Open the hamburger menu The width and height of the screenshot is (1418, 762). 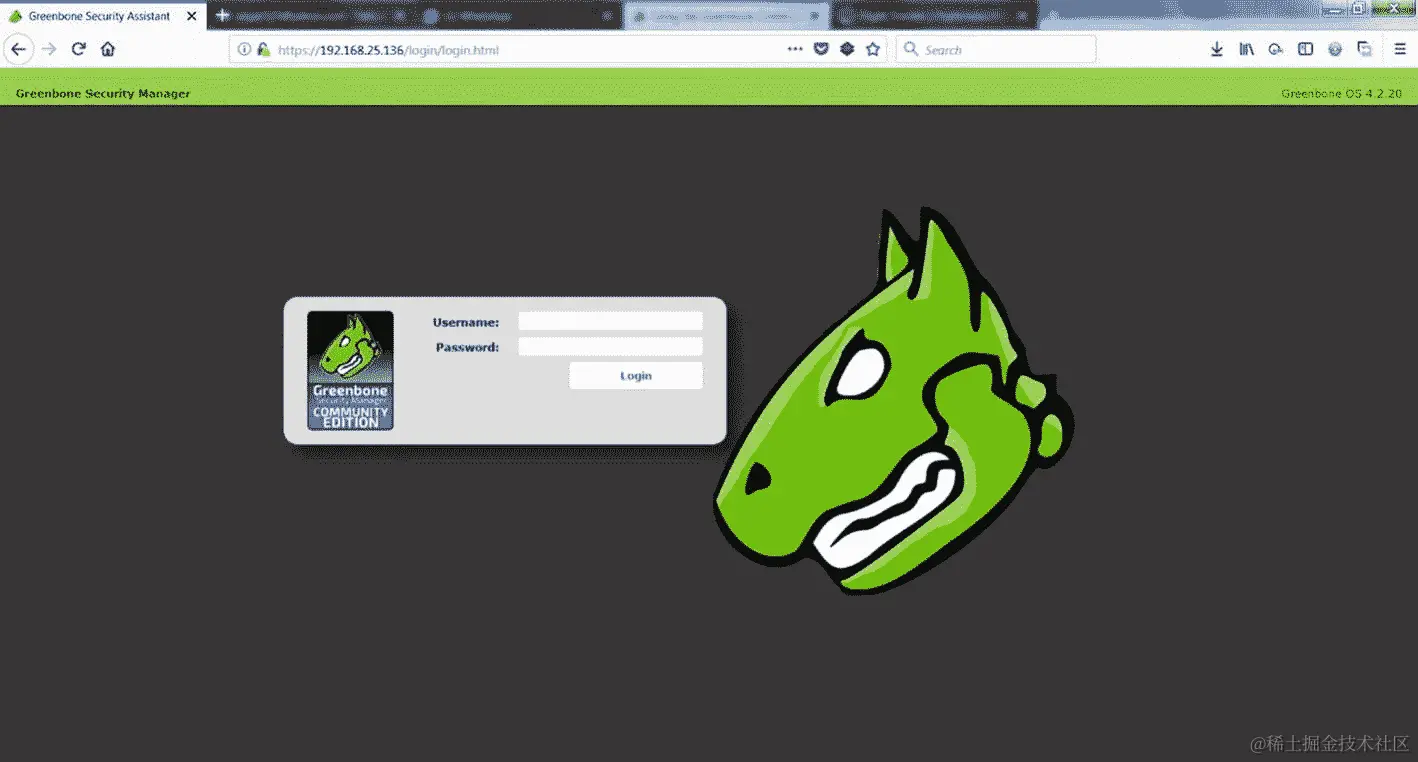1398,48
